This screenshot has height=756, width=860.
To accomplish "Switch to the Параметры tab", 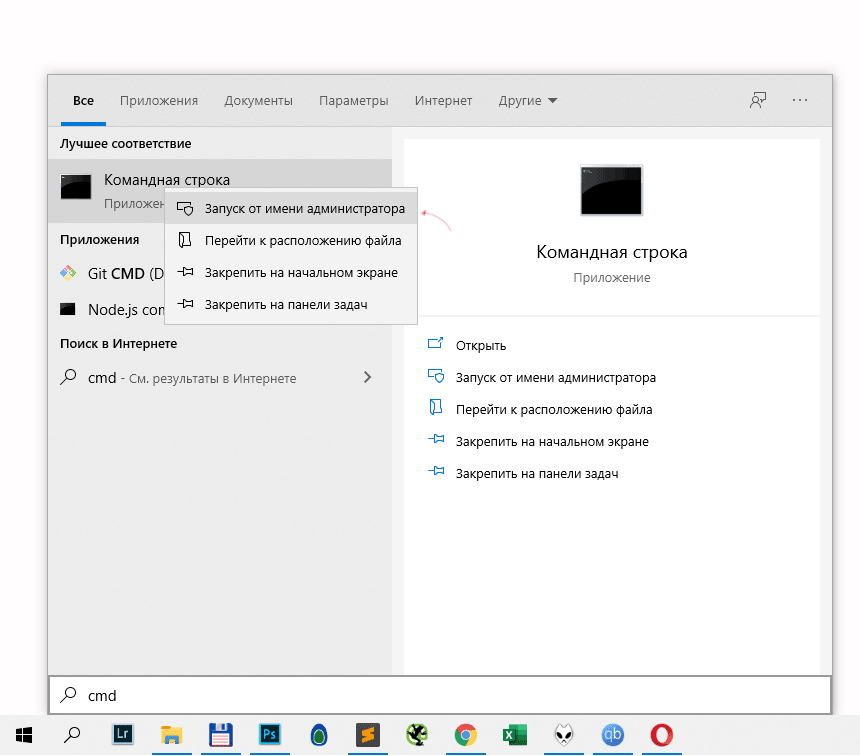I will click(x=354, y=101).
